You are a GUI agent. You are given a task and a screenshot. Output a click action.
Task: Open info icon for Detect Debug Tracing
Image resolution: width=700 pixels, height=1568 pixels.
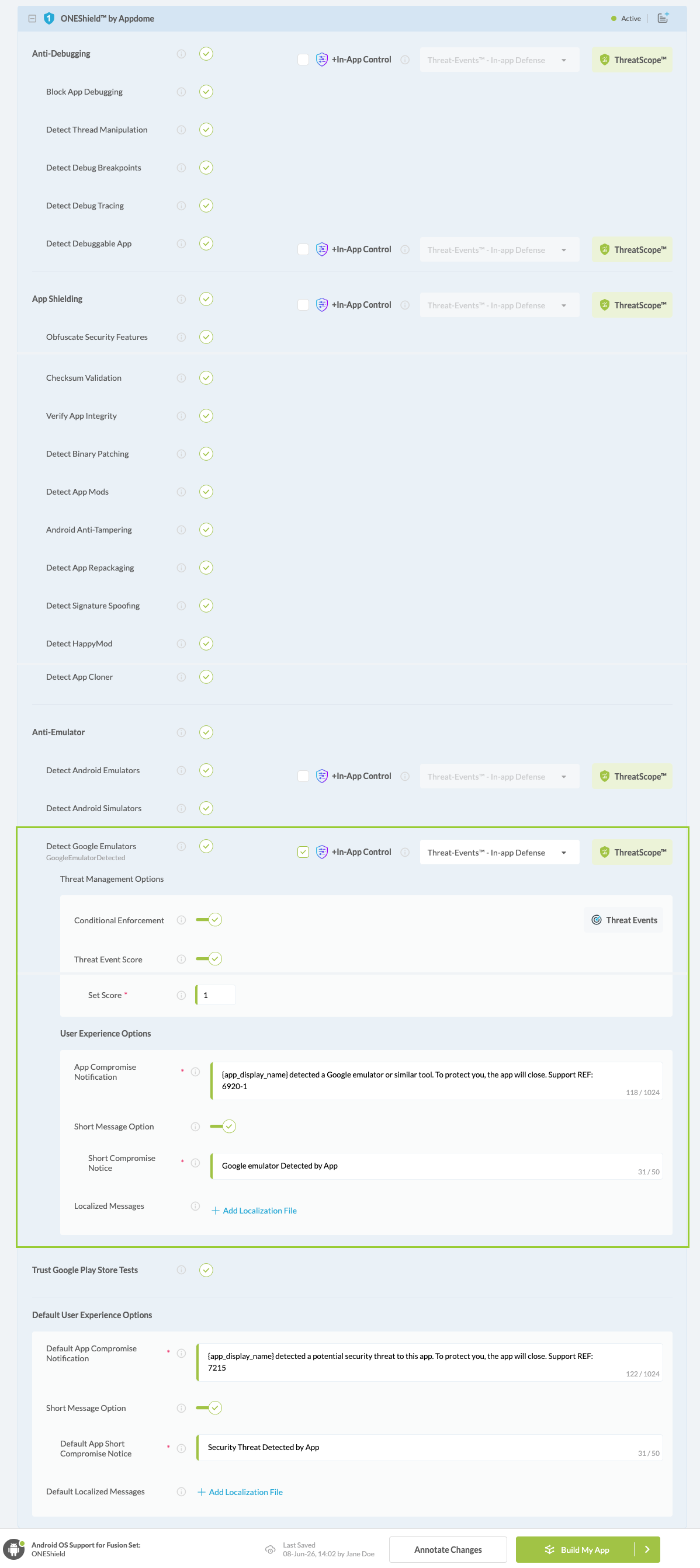181,206
